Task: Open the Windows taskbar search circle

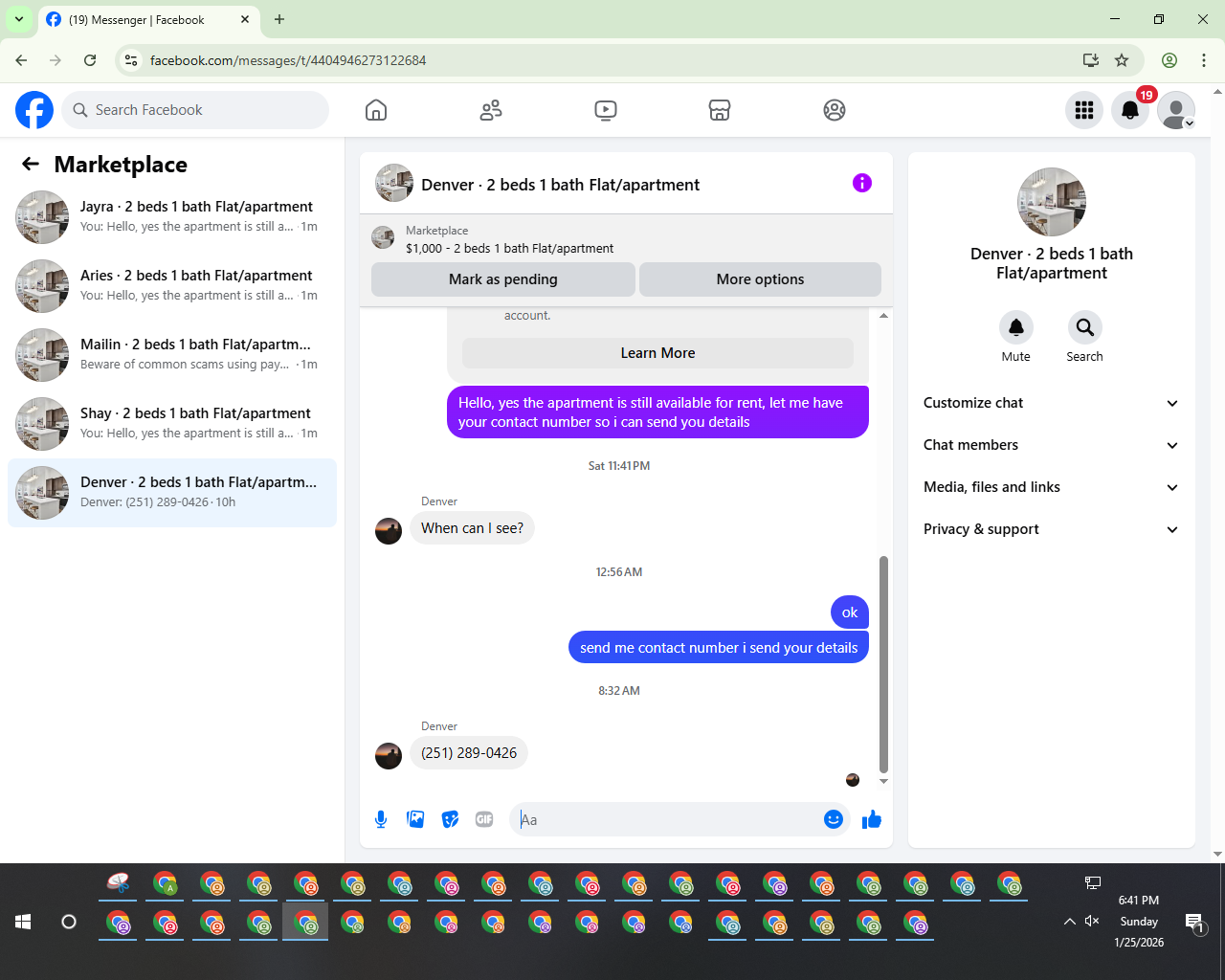Action: pos(69,922)
